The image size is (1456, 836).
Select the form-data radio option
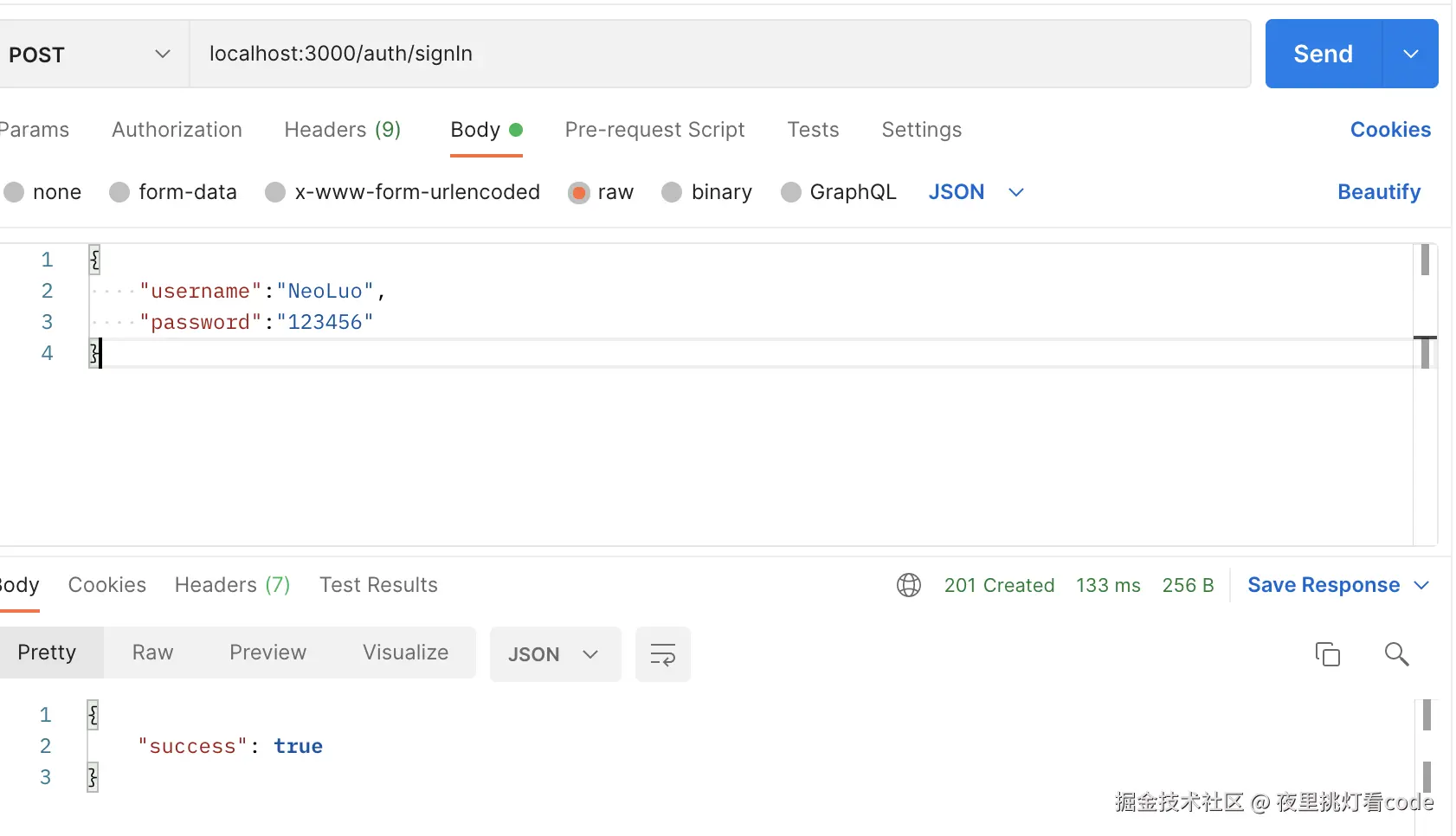[119, 192]
